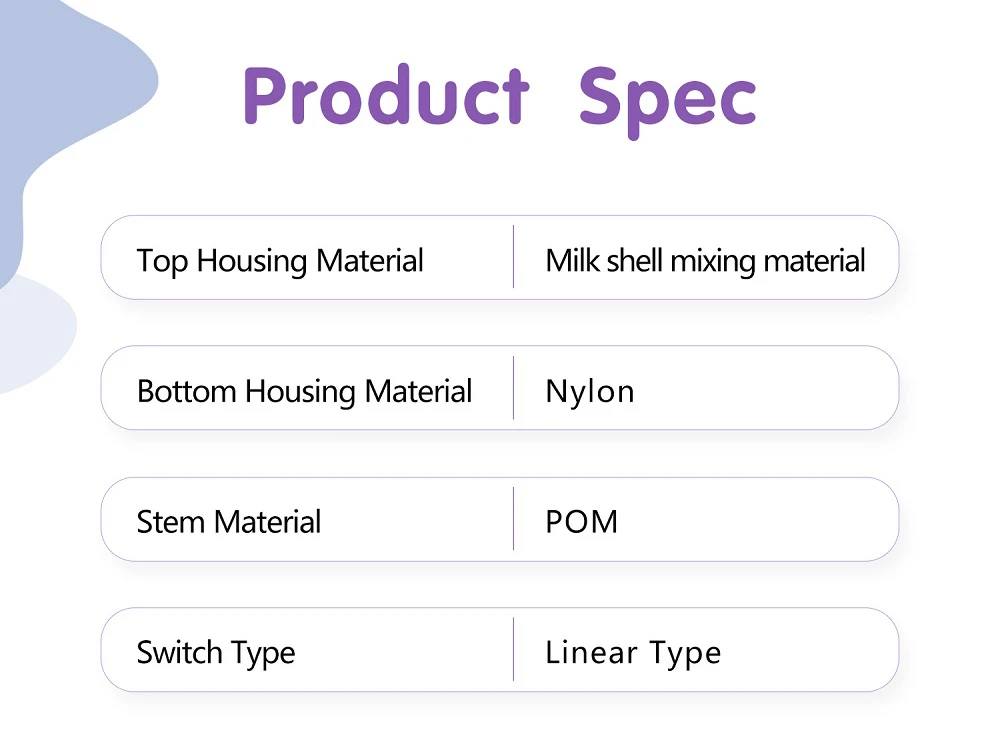The height and width of the screenshot is (736, 1000).
Task: Click the "Spec" word in the title
Action: coord(667,97)
